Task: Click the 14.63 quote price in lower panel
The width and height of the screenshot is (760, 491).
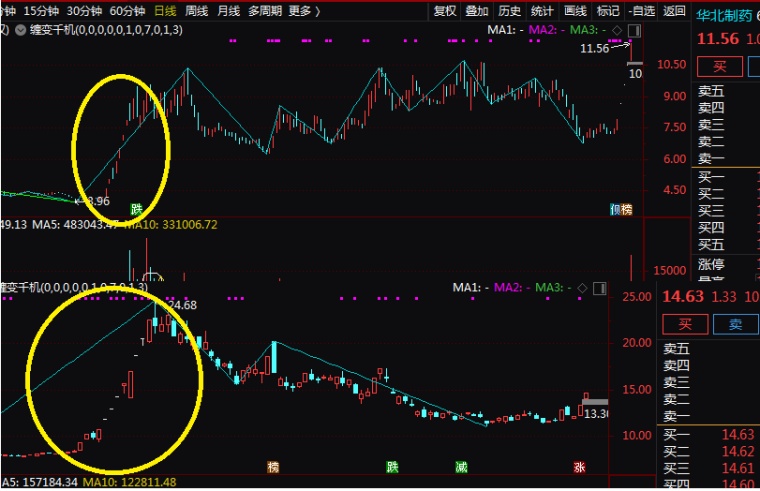Action: (x=682, y=296)
